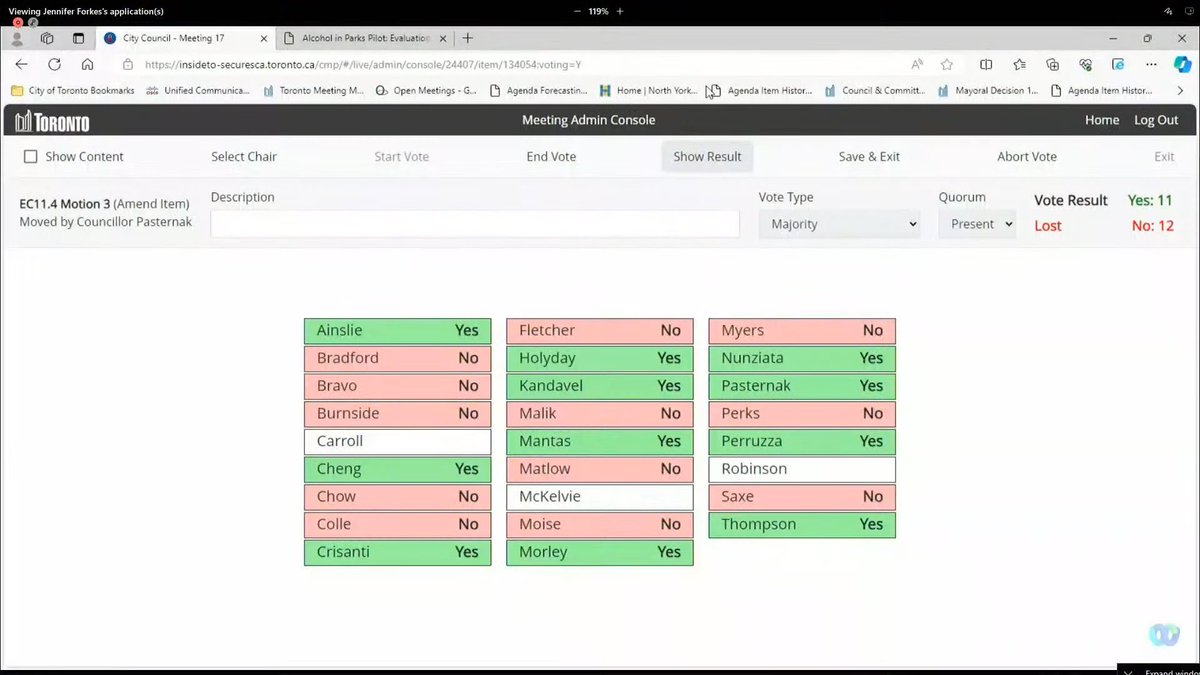Zoom out the shared view minus
The image size is (1200, 675).
click(x=577, y=11)
